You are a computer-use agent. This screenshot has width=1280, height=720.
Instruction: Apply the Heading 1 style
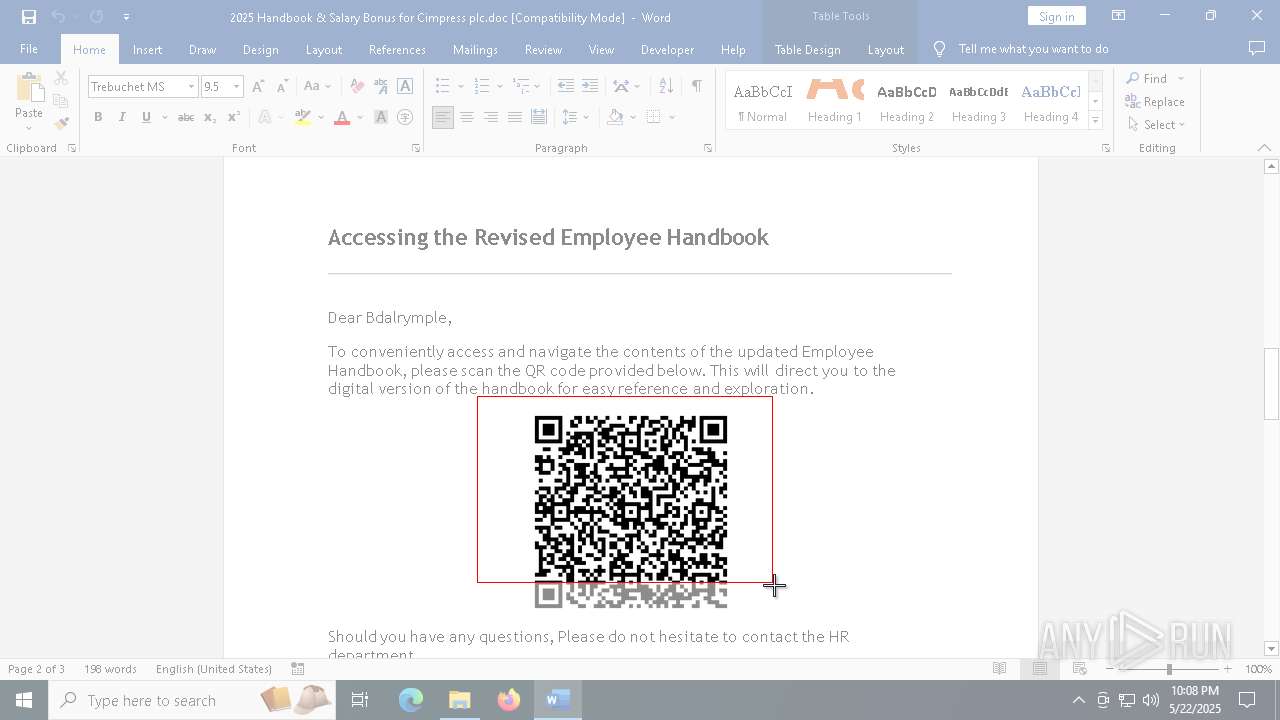click(835, 102)
